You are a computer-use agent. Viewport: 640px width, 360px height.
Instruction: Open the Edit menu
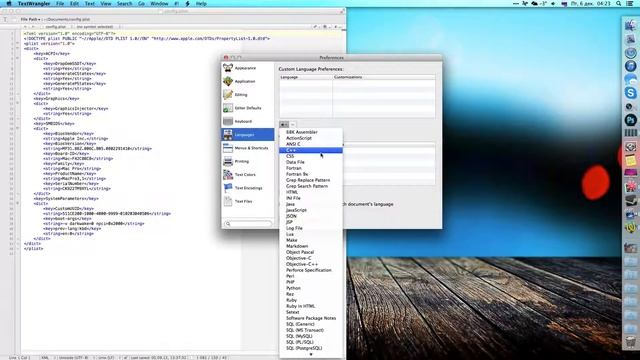pyautogui.click(x=74, y=4)
